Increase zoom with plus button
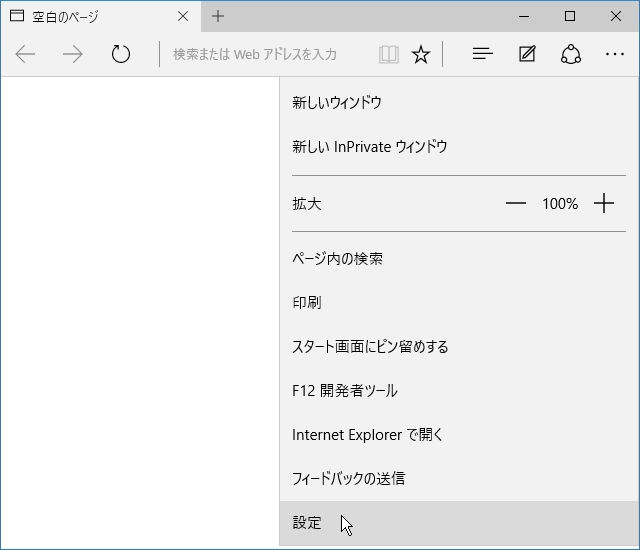640x550 pixels. pos(604,203)
